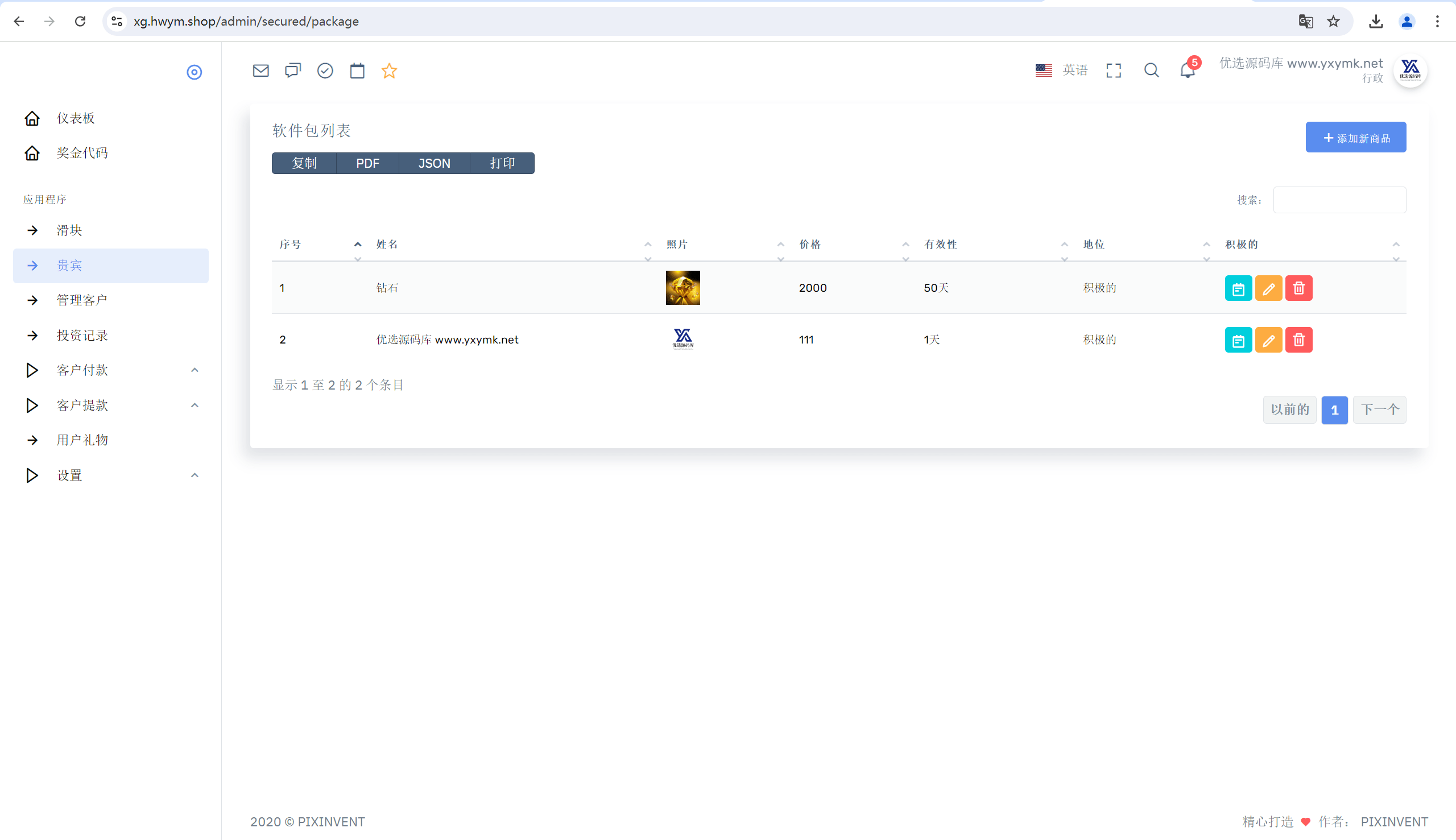Click the magnifier search icon in header
This screenshot has width=1456, height=840.
pyautogui.click(x=1151, y=71)
